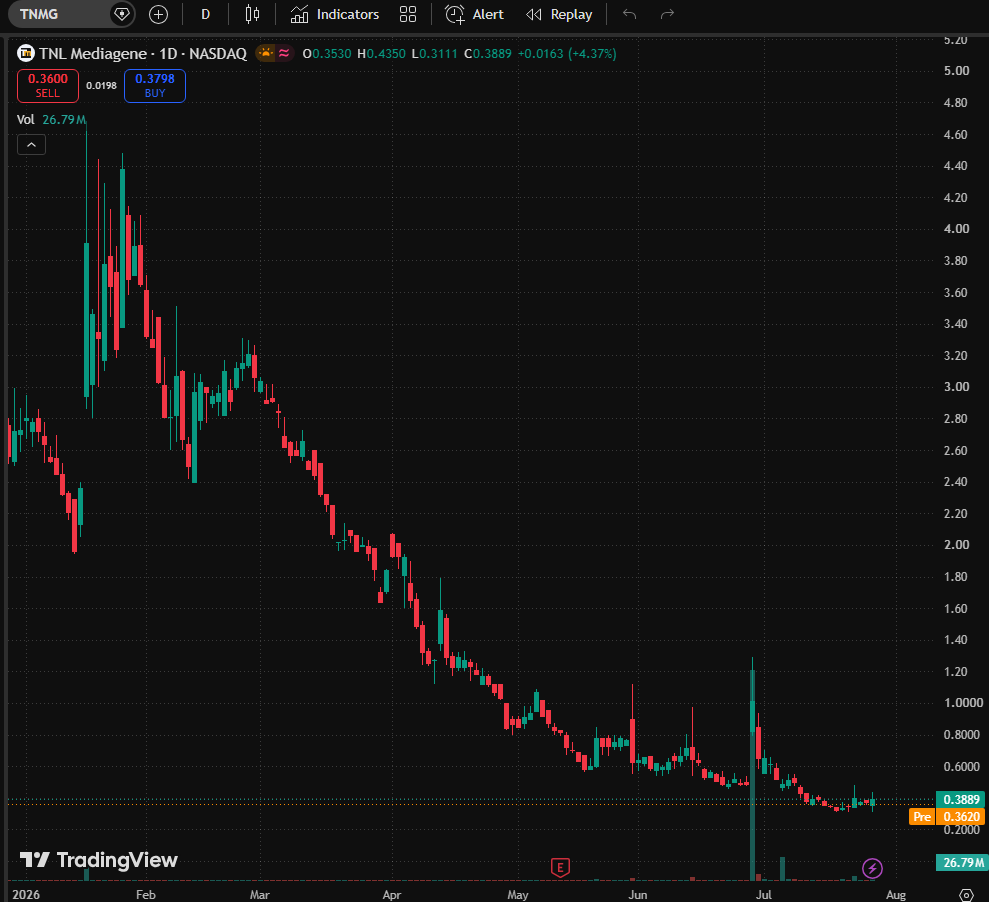Collapse the indicator legend chevron
989x902 pixels.
(32, 145)
